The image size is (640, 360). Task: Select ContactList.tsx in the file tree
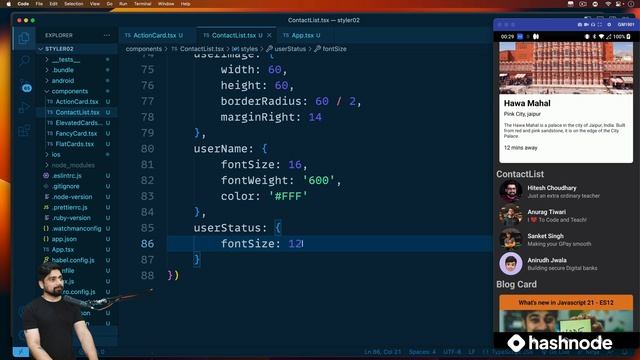[x=77, y=112]
